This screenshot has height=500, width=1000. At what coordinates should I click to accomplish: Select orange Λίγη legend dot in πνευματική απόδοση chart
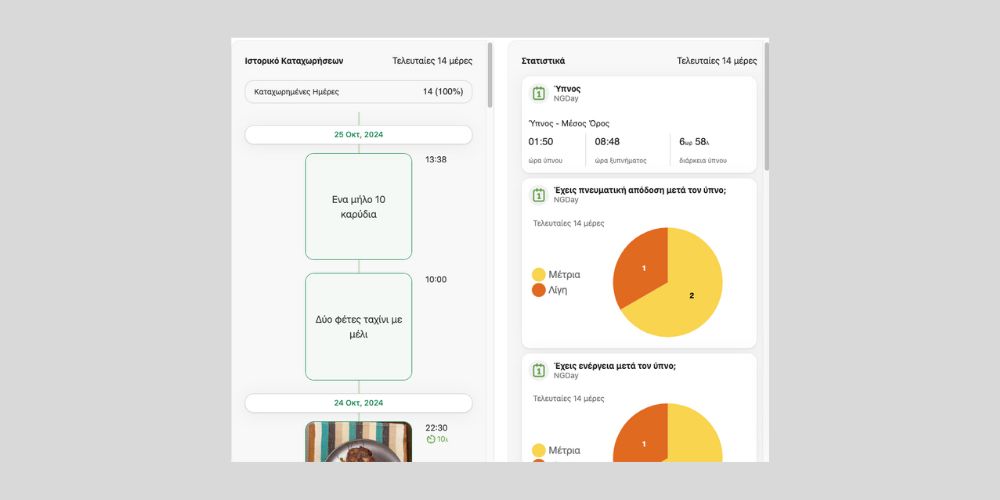pyautogui.click(x=539, y=290)
